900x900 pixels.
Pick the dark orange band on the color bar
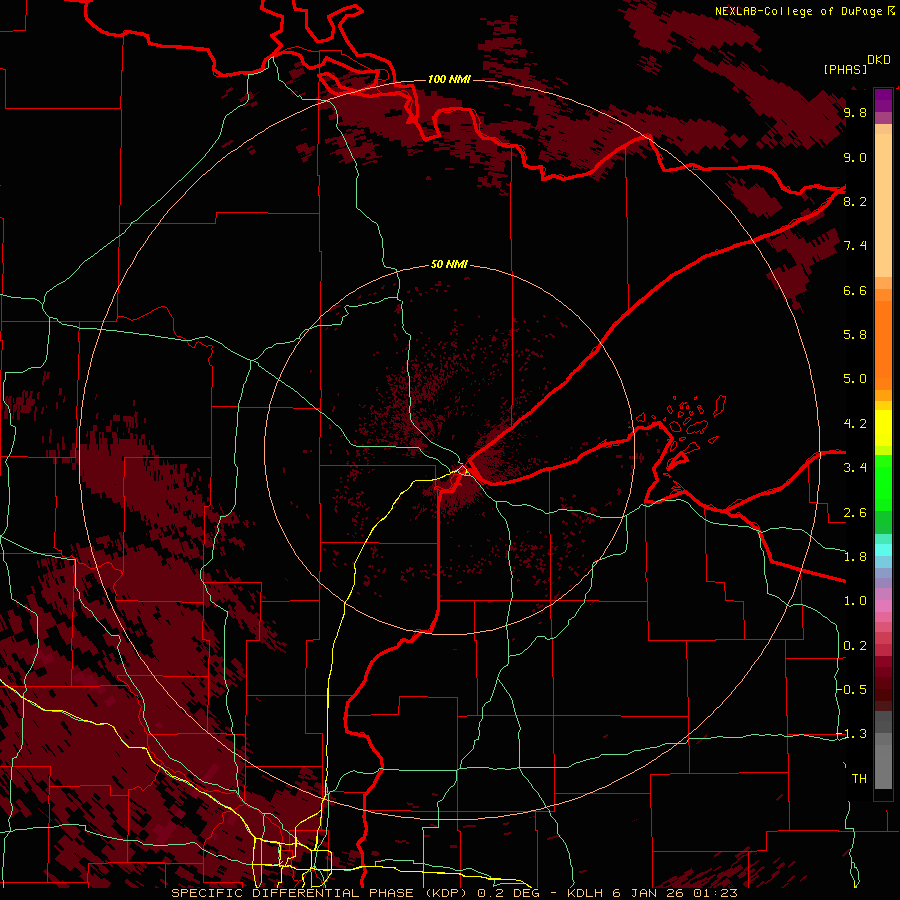click(883, 346)
